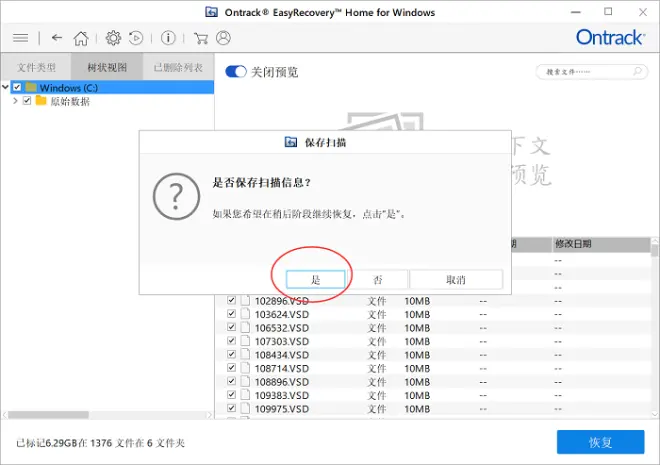Click 是 to save scan info

316,279
